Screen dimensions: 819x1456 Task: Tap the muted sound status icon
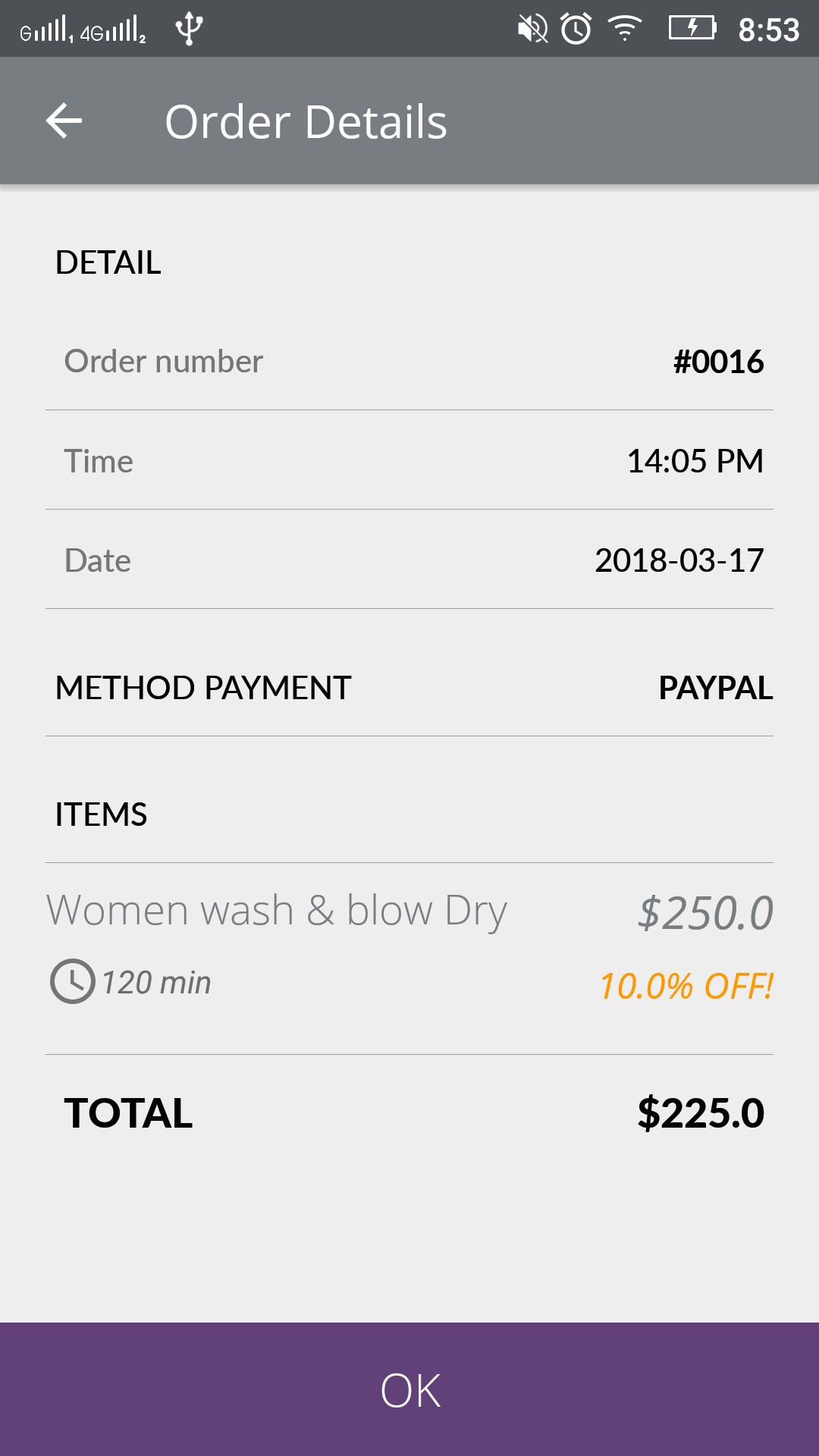click(x=532, y=29)
